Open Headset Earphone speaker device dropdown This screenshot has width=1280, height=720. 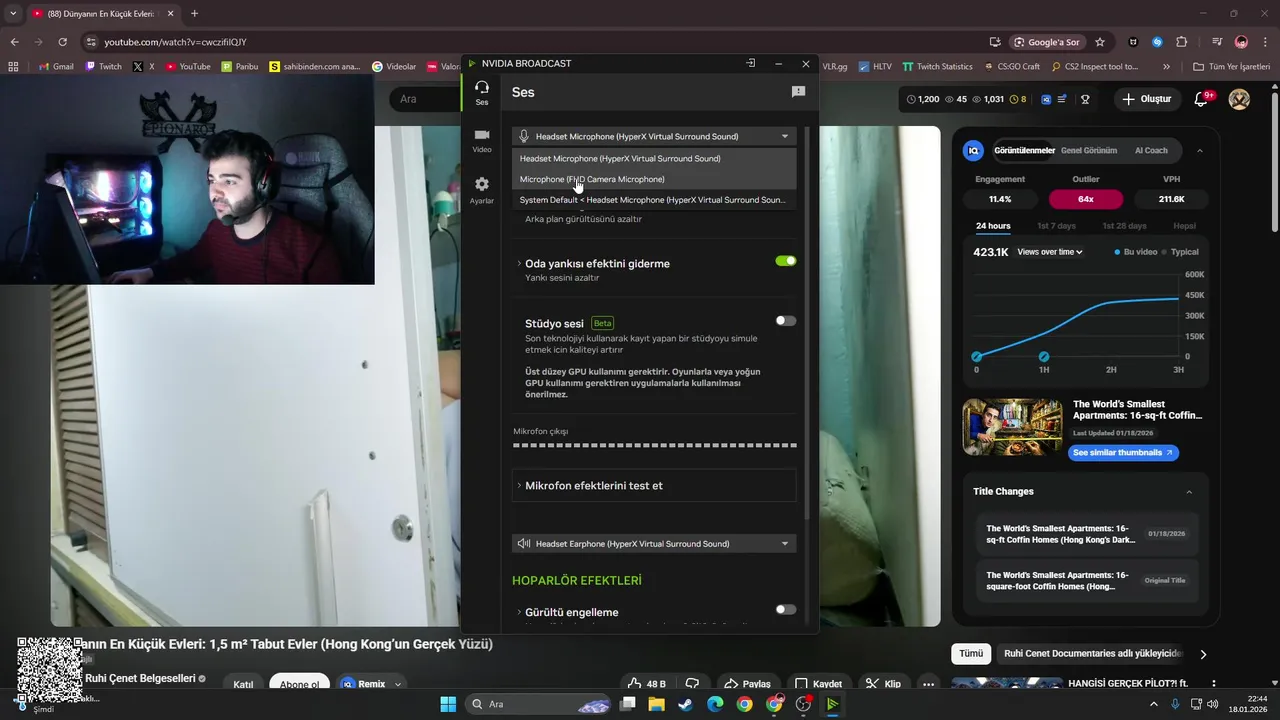point(654,543)
